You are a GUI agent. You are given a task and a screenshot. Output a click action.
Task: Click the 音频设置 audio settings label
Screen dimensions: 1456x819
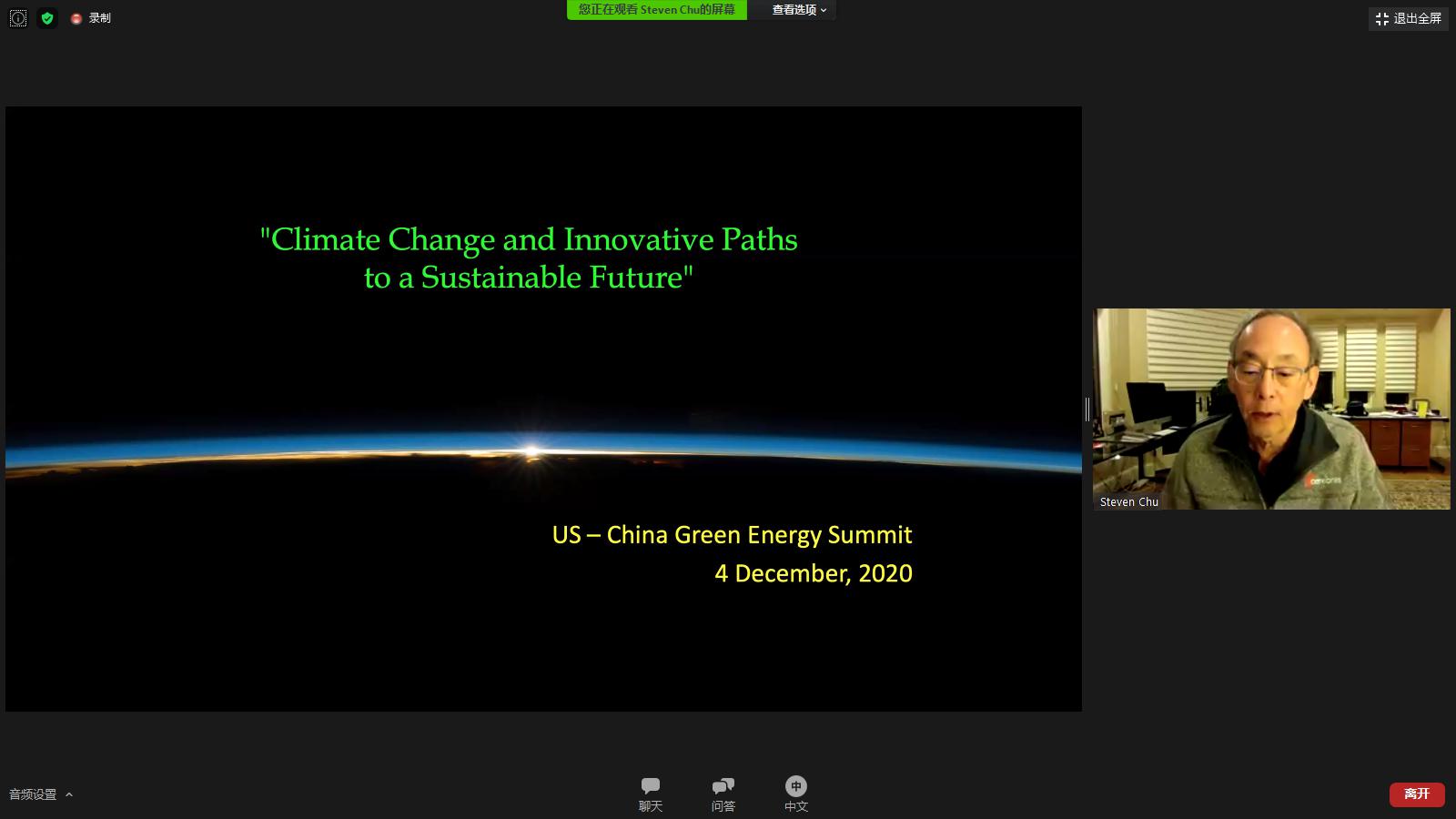point(33,794)
